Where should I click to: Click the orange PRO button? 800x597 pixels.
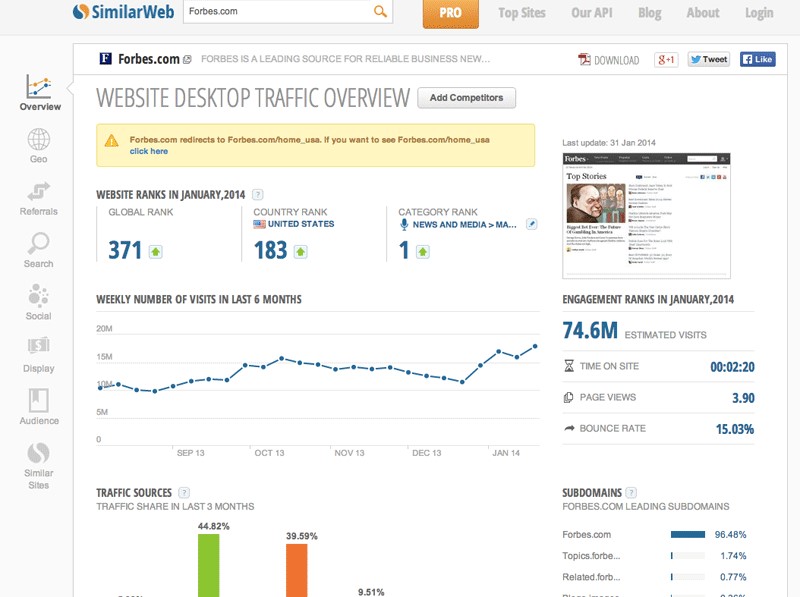(x=450, y=13)
